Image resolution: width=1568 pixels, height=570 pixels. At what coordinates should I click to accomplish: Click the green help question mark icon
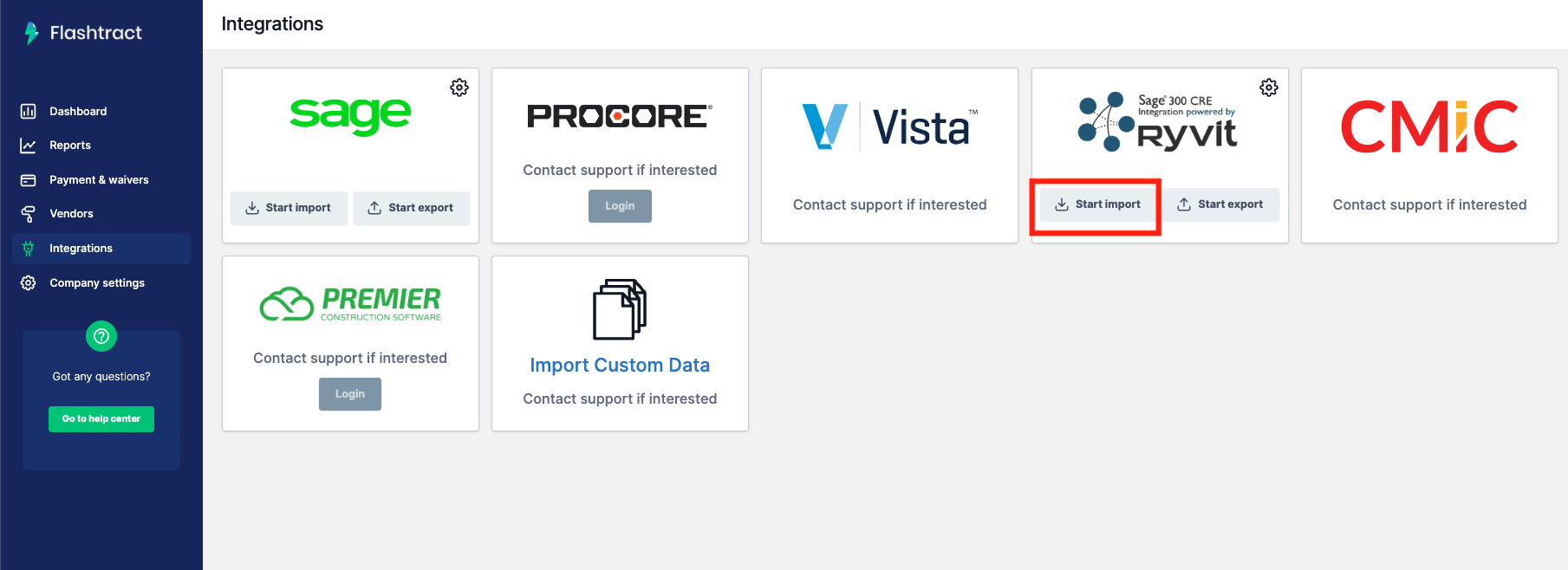pos(101,336)
